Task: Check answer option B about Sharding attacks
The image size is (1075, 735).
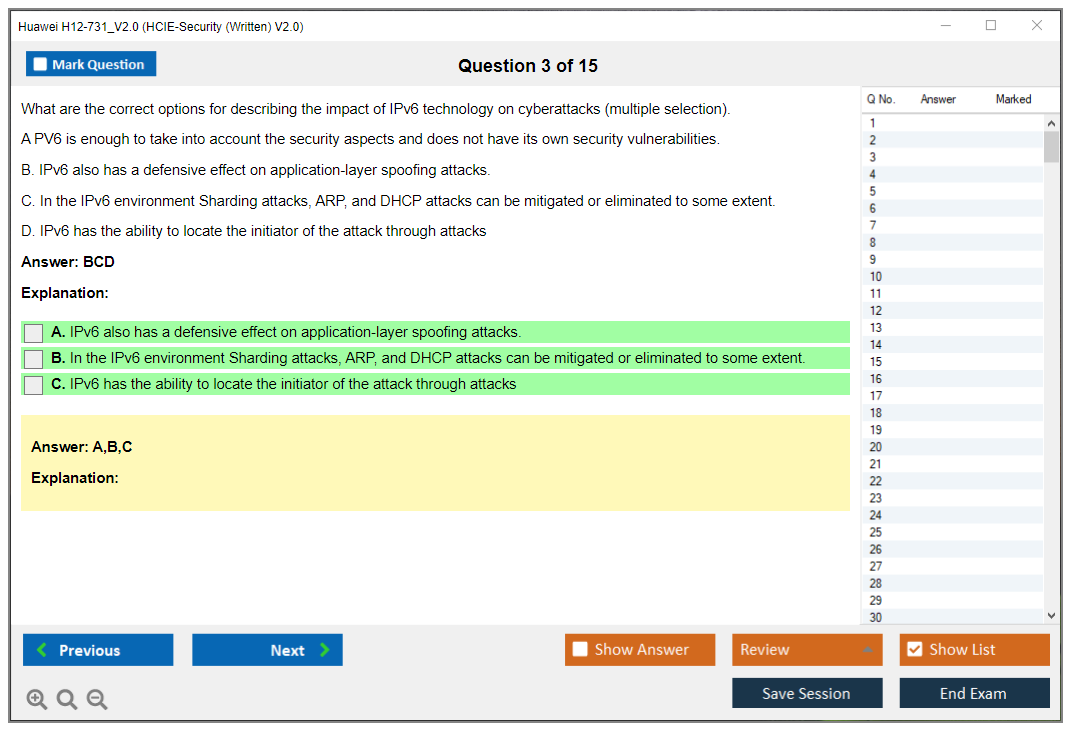Action: [x=34, y=359]
